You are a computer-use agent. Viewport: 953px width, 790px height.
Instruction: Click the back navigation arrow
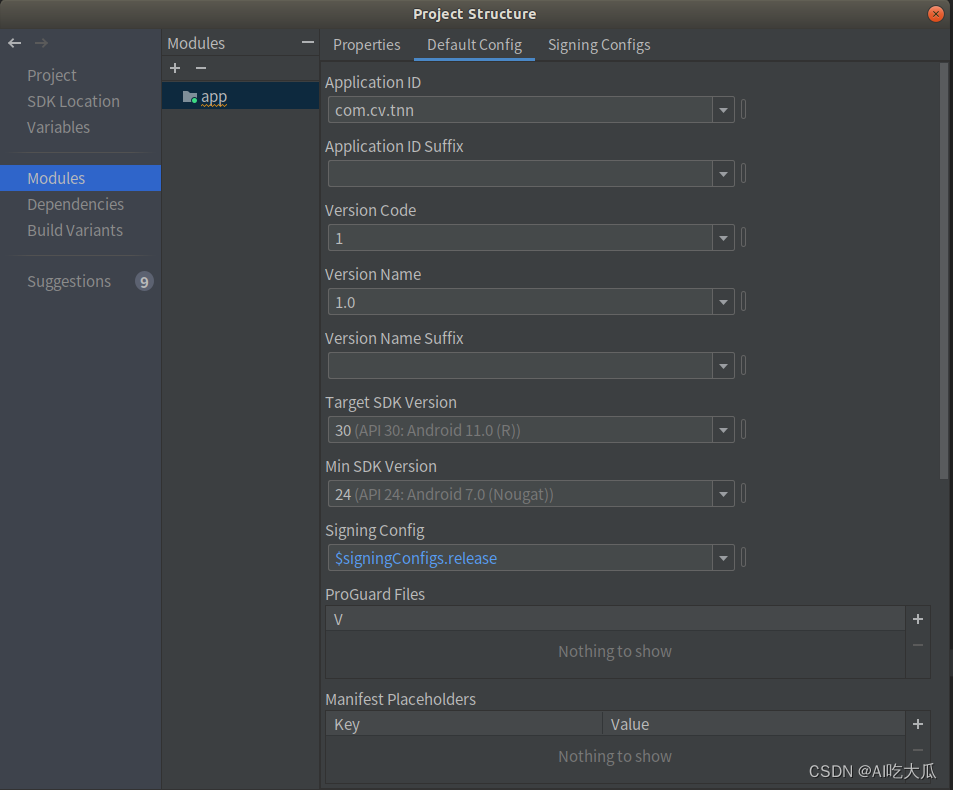(x=14, y=43)
